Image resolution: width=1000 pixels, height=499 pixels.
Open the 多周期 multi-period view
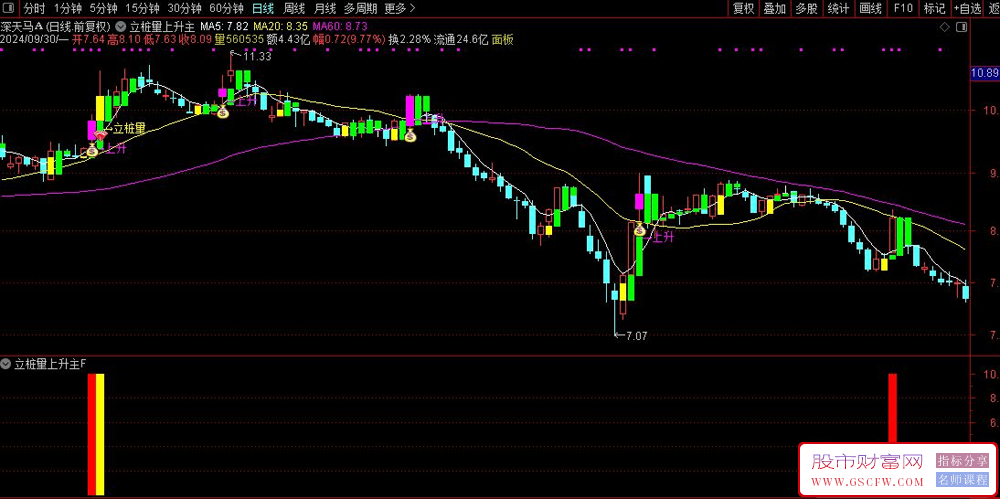pos(360,8)
